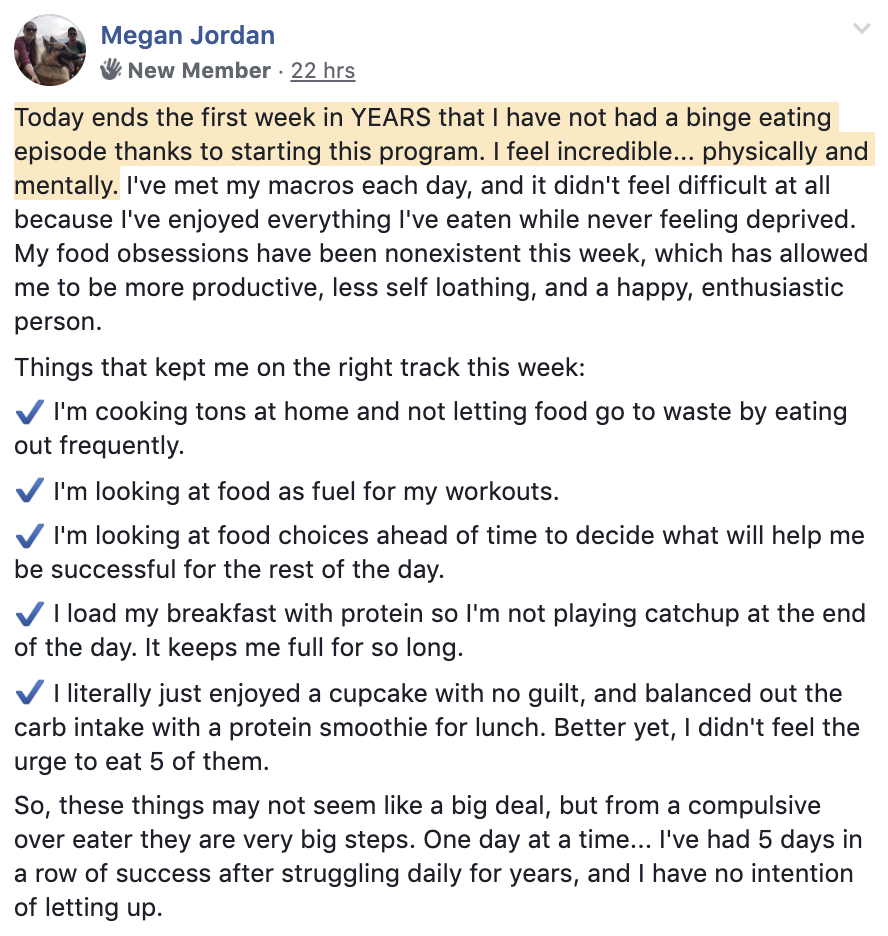Click the checkmark beside load my breakfast
Image resolution: width=888 pixels, height=936 pixels.
click(x=29, y=613)
